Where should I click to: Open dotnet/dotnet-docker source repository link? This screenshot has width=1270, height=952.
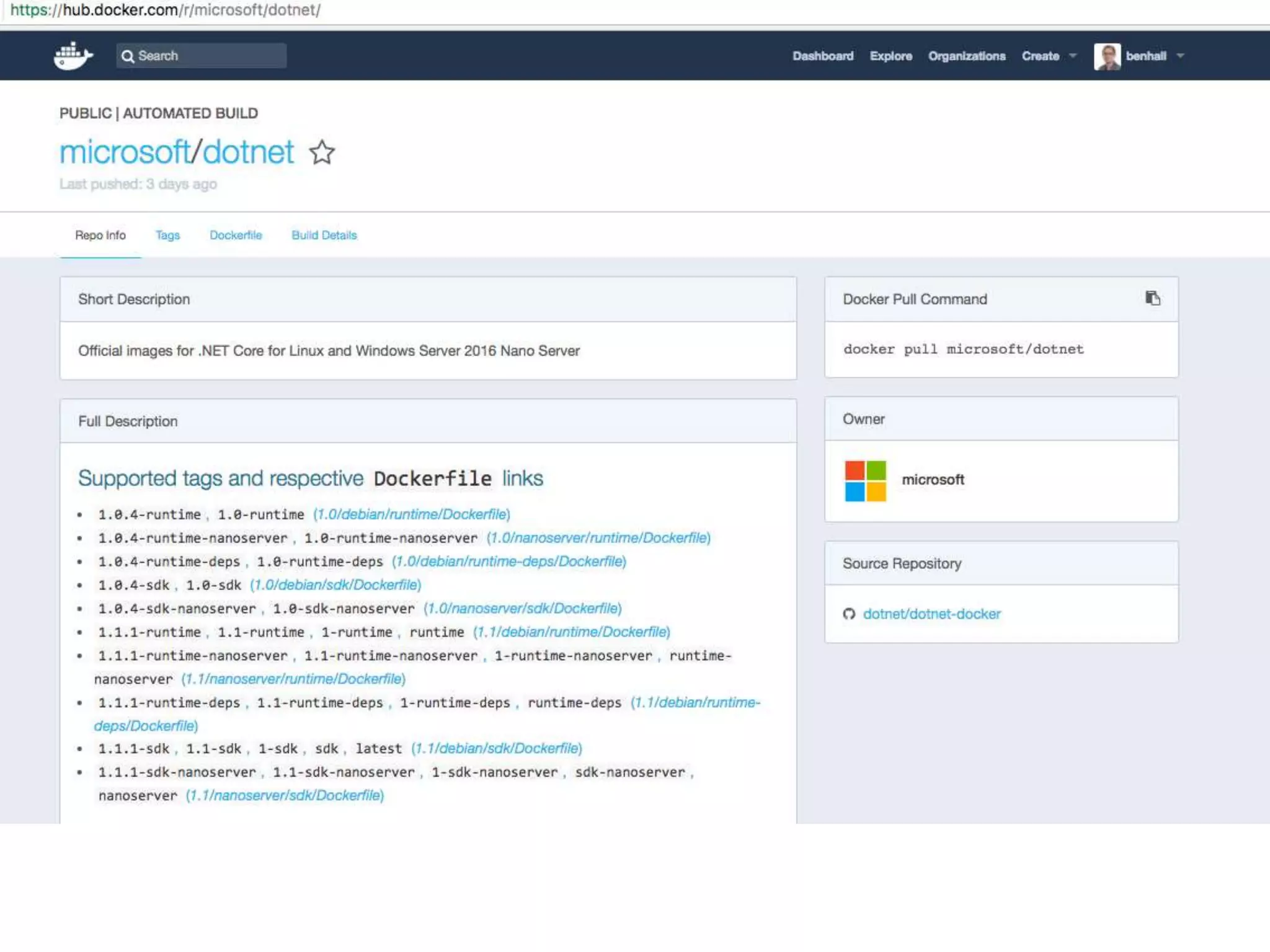931,614
